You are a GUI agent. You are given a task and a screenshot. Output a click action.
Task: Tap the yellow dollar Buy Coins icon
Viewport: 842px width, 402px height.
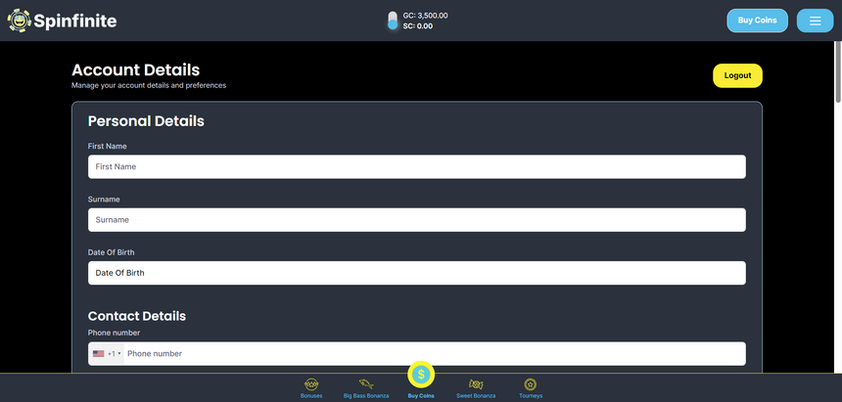421,375
